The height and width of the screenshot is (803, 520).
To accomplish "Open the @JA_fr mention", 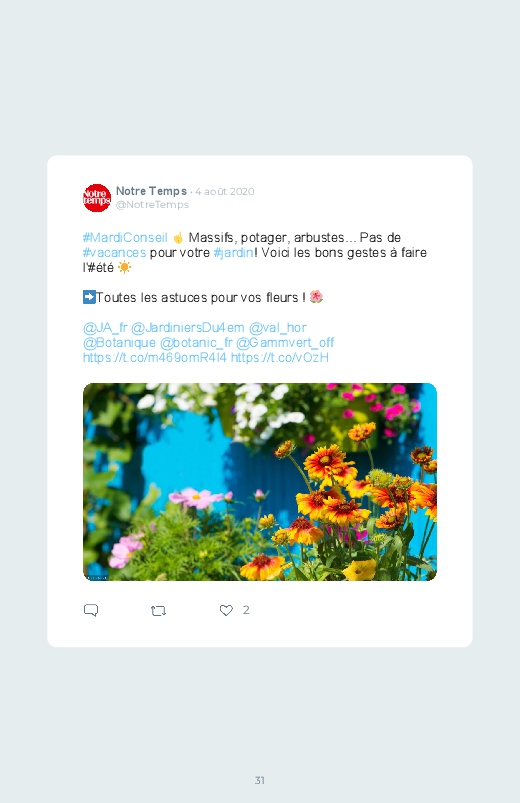I will click(x=105, y=327).
